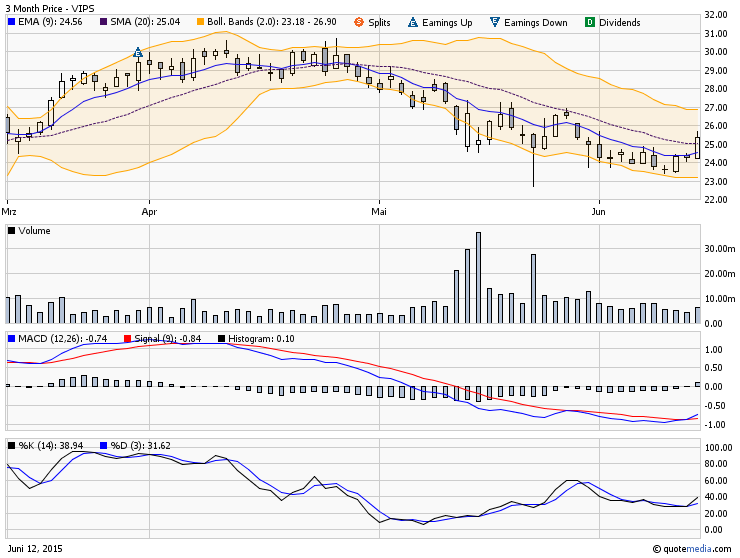Select the purple SMA (20) legend square
The image size is (740, 558).
click(x=104, y=22)
